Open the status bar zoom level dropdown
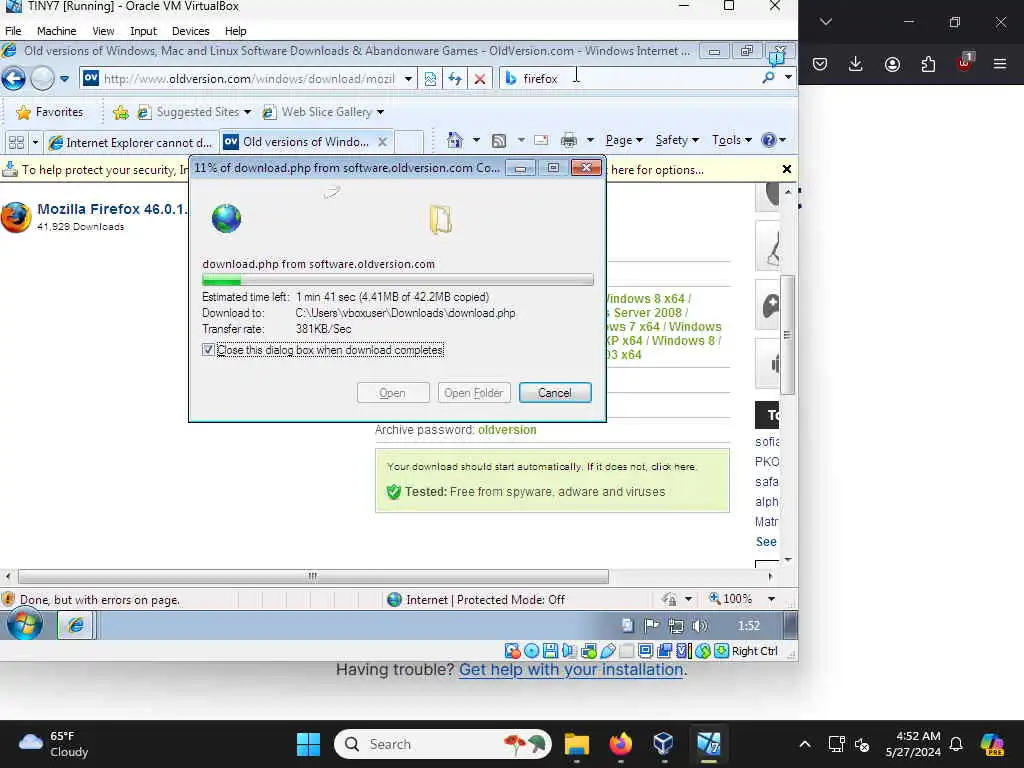The height and width of the screenshot is (768, 1024). click(772, 599)
